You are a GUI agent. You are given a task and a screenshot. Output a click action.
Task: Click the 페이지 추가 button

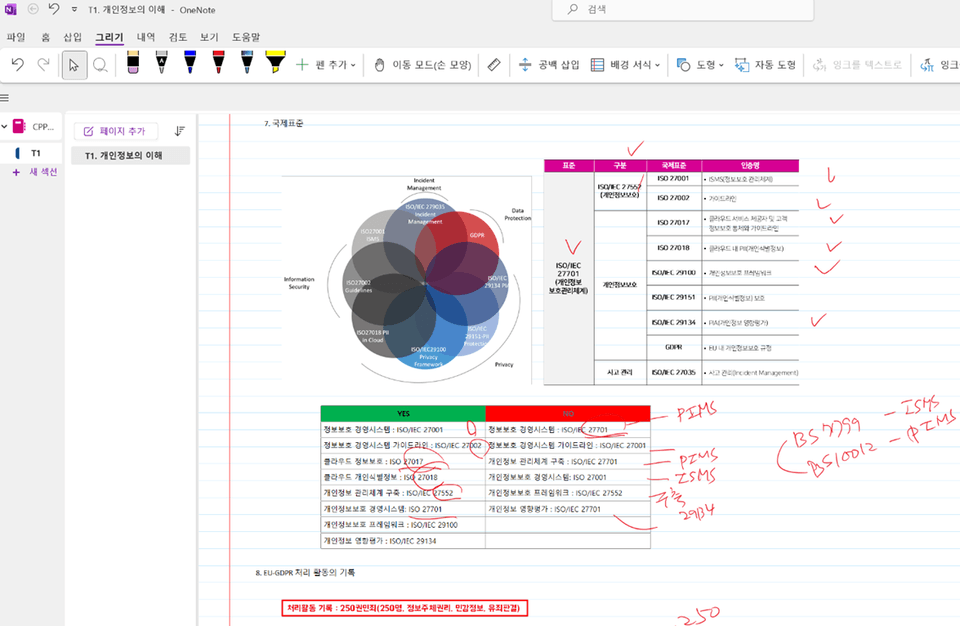click(115, 131)
